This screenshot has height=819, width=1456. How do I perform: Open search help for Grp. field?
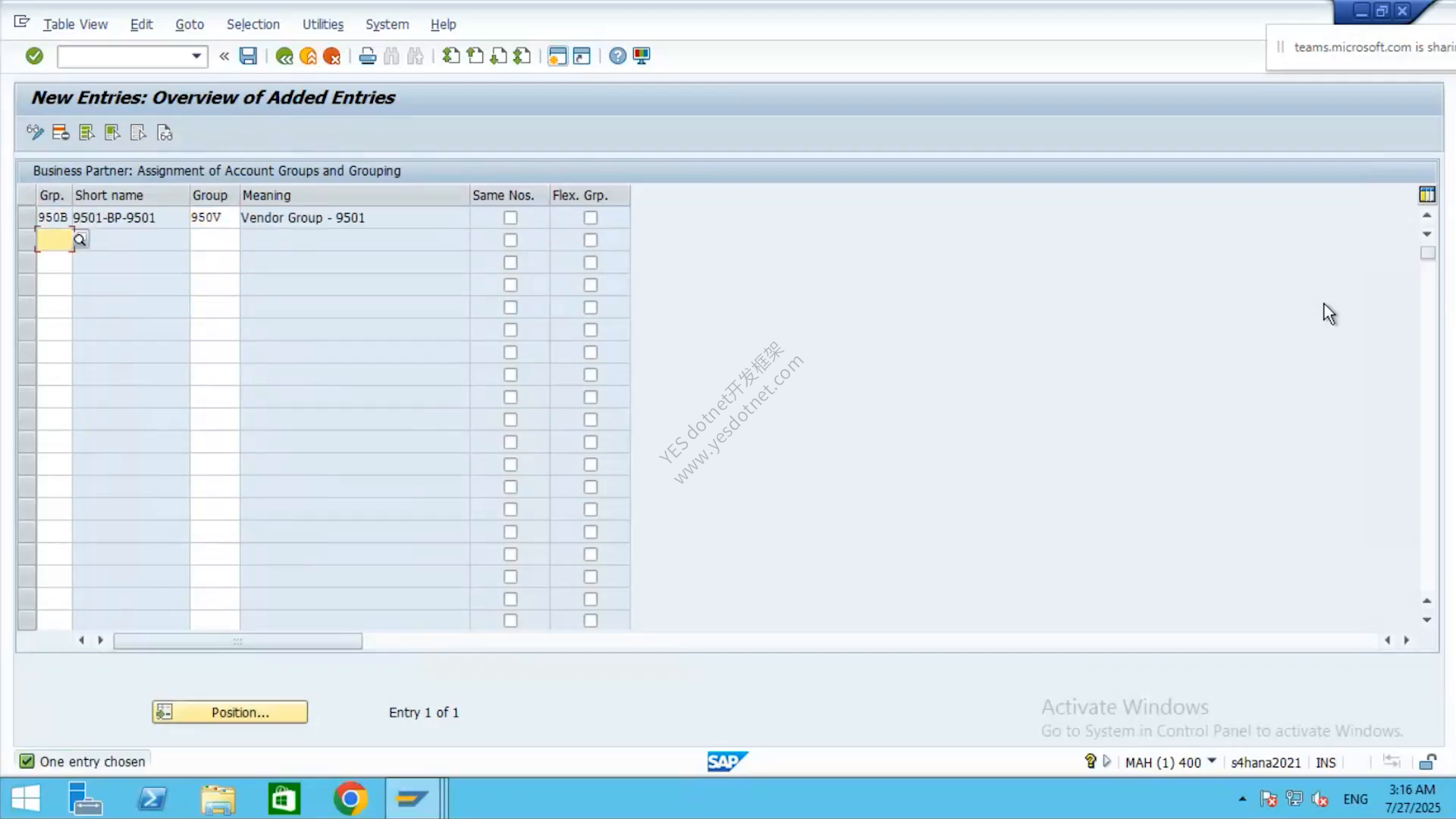coord(80,240)
